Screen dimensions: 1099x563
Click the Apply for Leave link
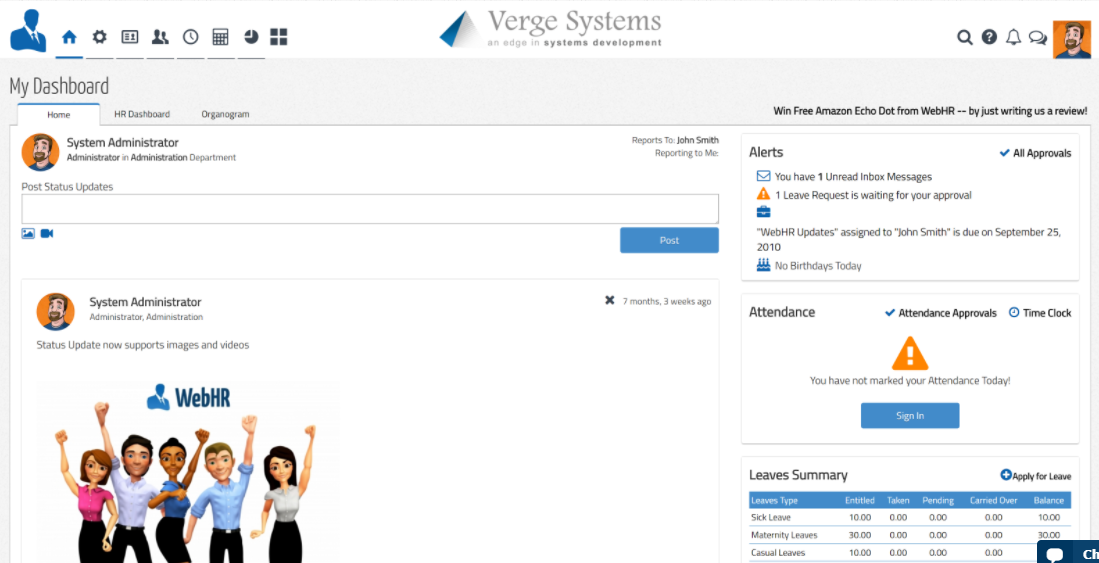pyautogui.click(x=1042, y=476)
